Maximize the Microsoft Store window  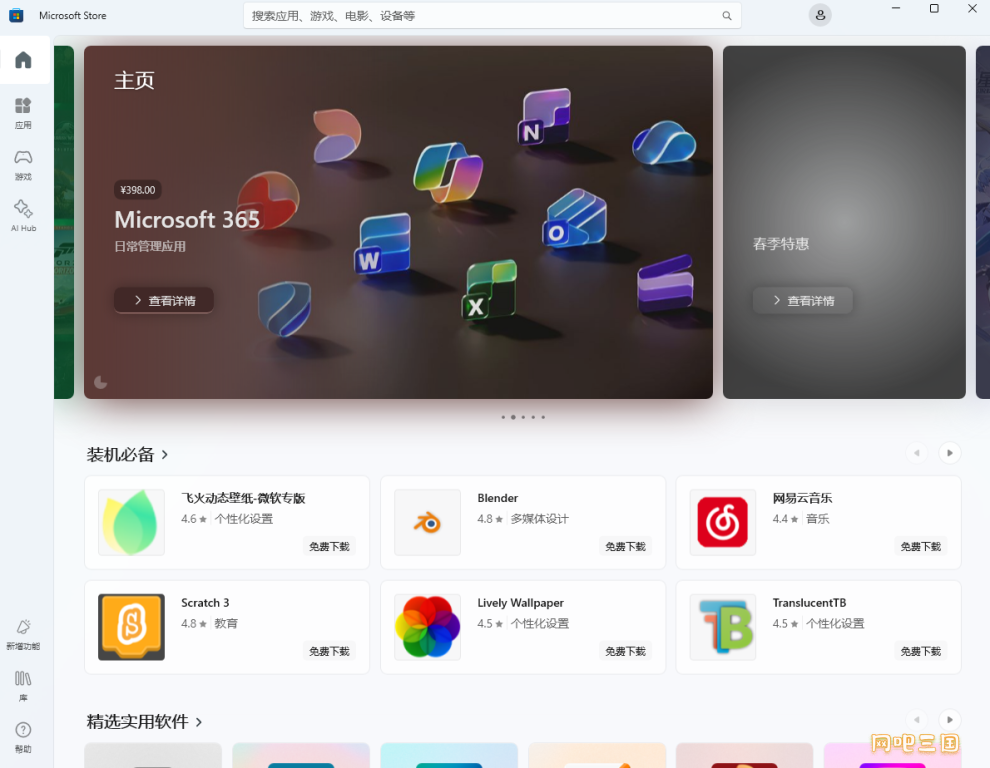[x=934, y=8]
